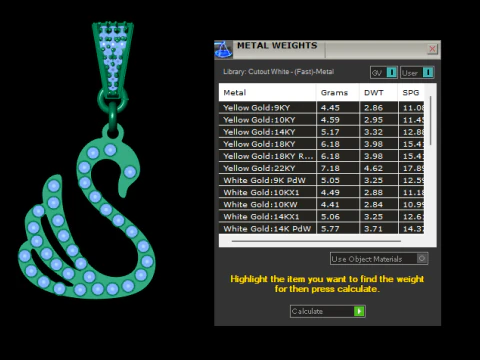480x360 pixels.
Task: Sort by the Metal column header
Action: click(267, 93)
